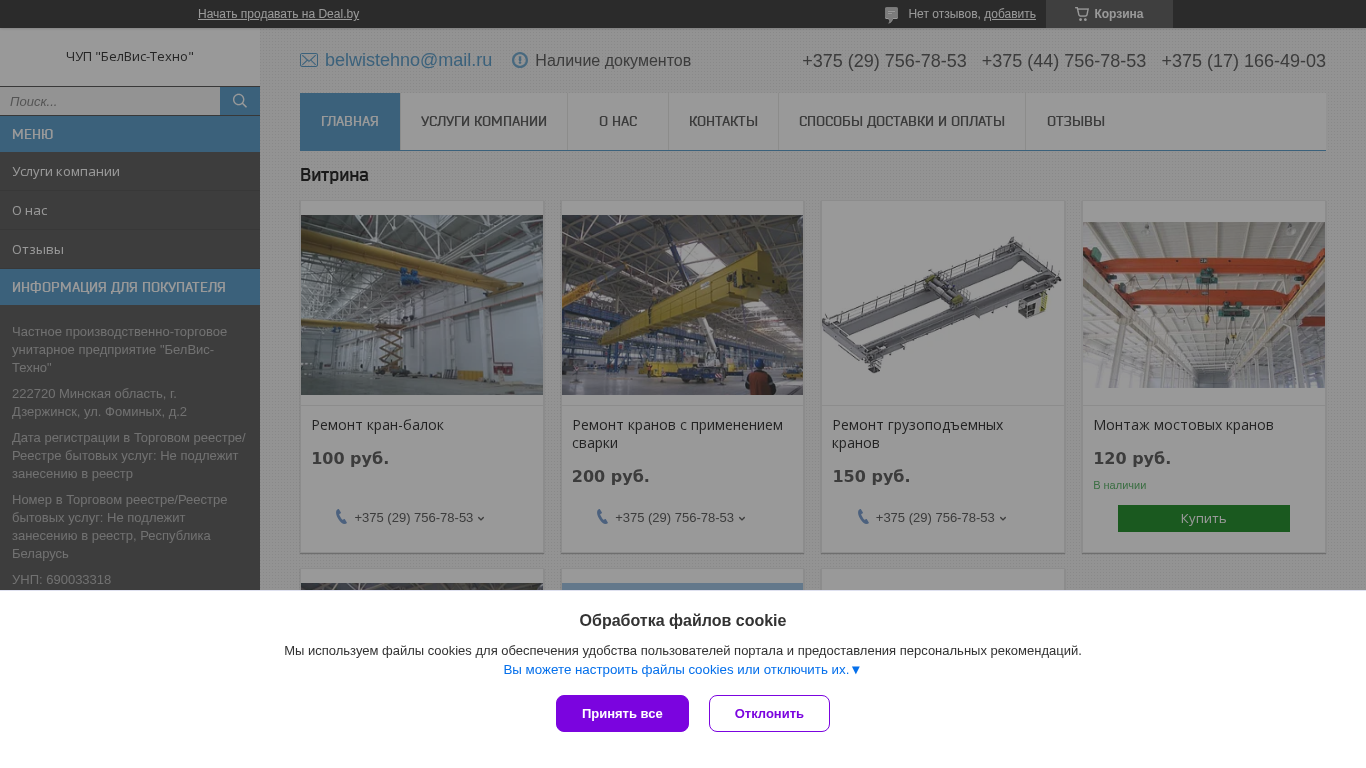The width and height of the screenshot is (1366, 768).
Task: Click the 200 руб. price
Action: (x=611, y=477)
